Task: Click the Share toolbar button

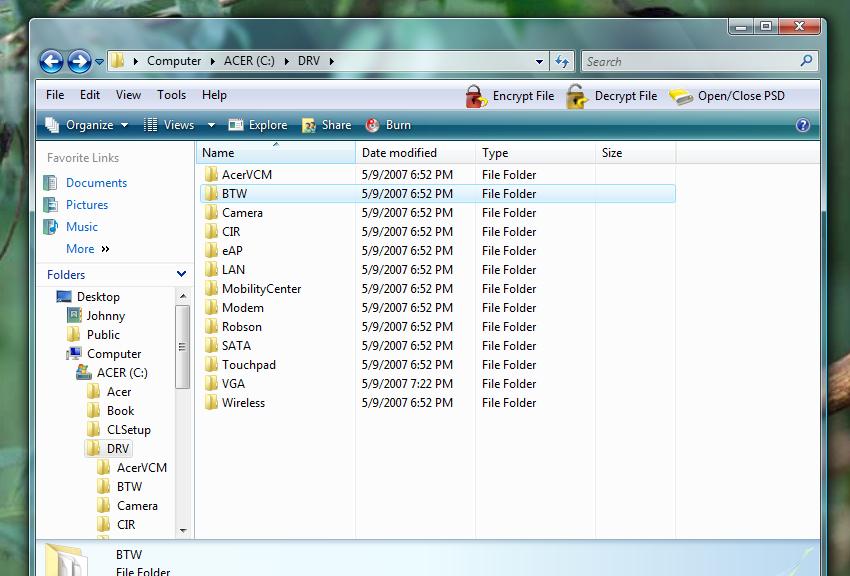Action: point(327,125)
